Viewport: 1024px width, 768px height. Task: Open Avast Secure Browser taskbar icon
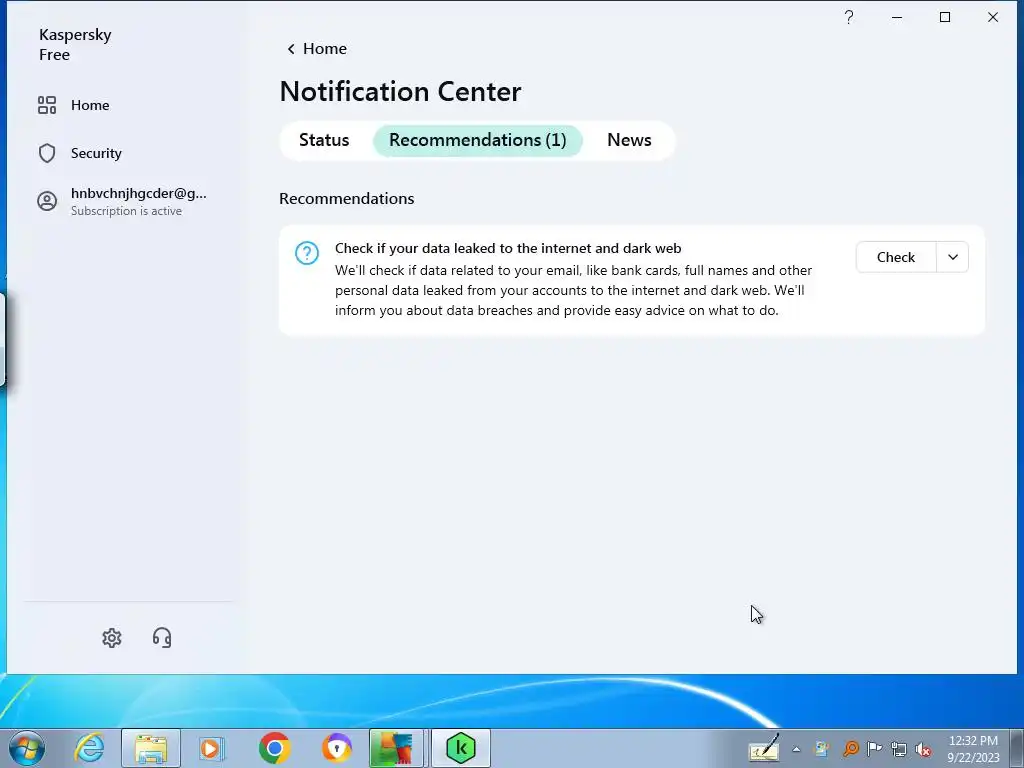click(337, 748)
